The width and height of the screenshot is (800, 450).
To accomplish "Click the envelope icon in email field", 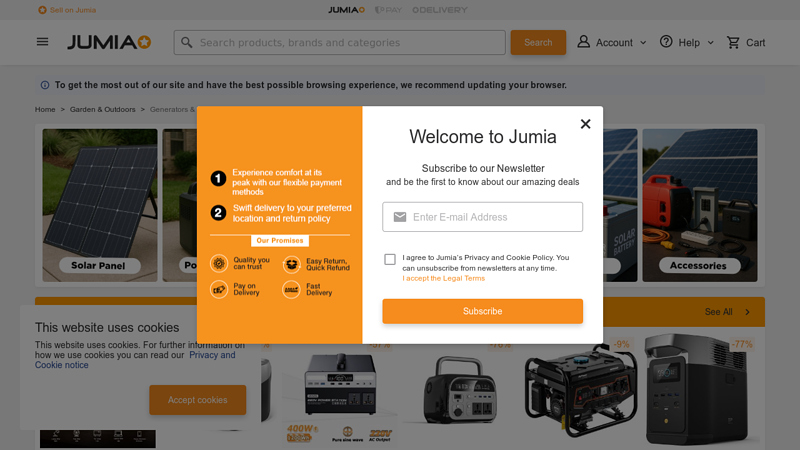I will tap(400, 217).
